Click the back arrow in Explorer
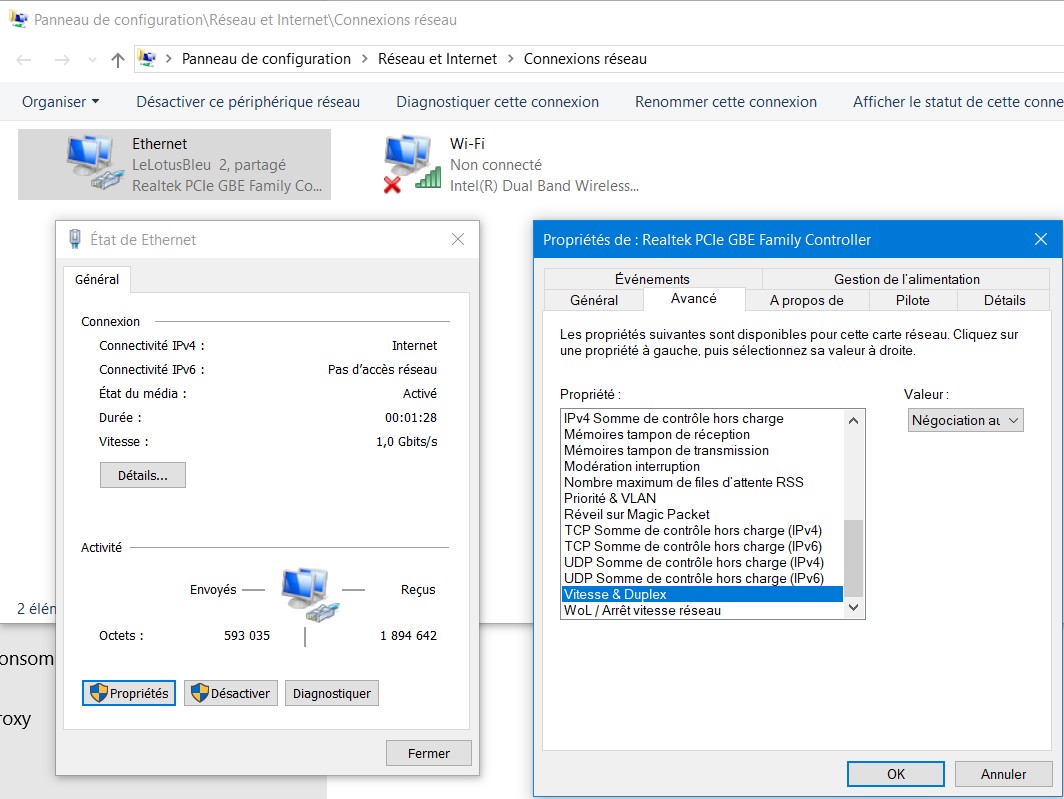Image resolution: width=1064 pixels, height=799 pixels. [24, 60]
